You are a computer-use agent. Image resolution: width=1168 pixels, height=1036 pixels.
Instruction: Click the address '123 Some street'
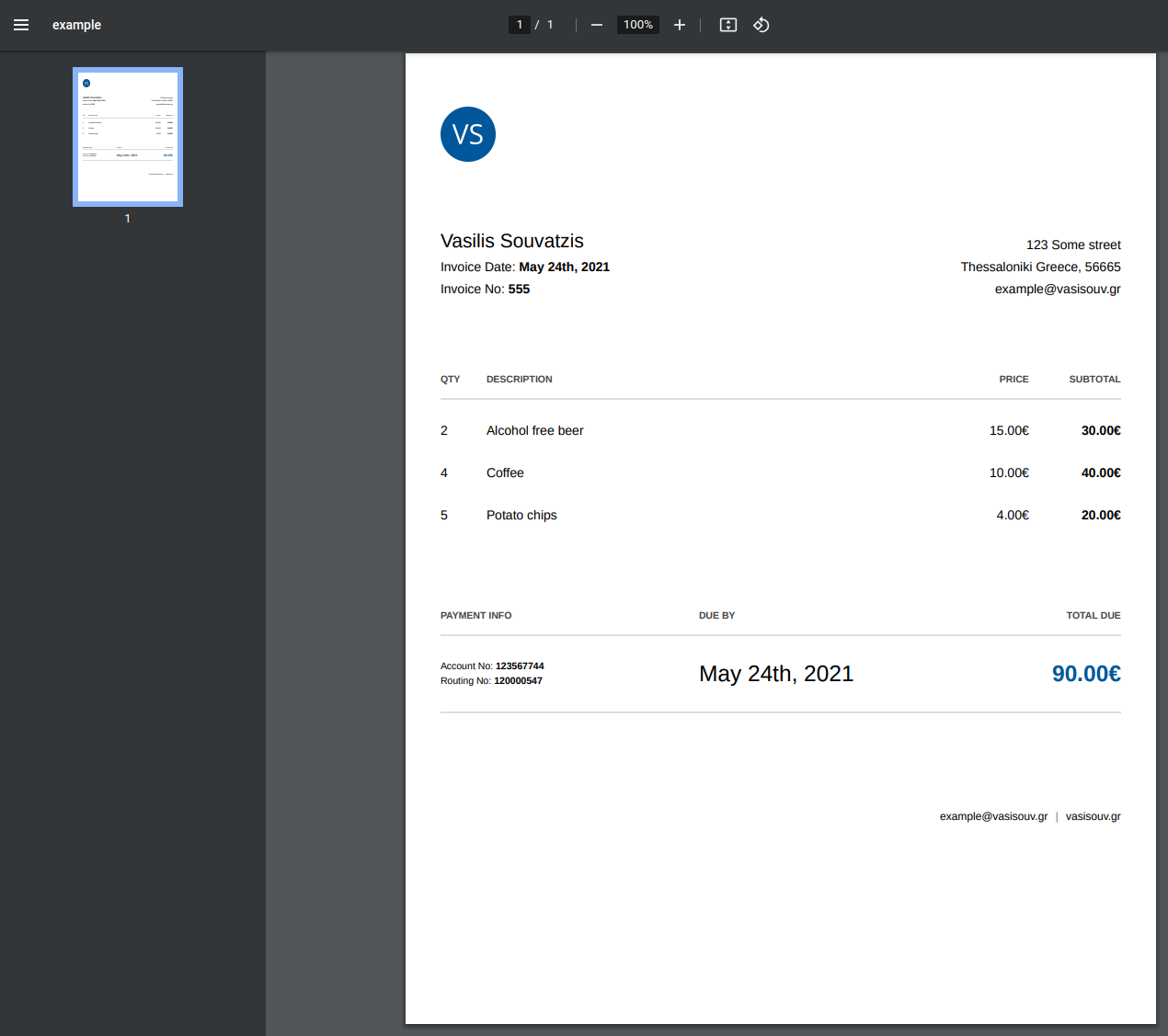tap(1073, 245)
